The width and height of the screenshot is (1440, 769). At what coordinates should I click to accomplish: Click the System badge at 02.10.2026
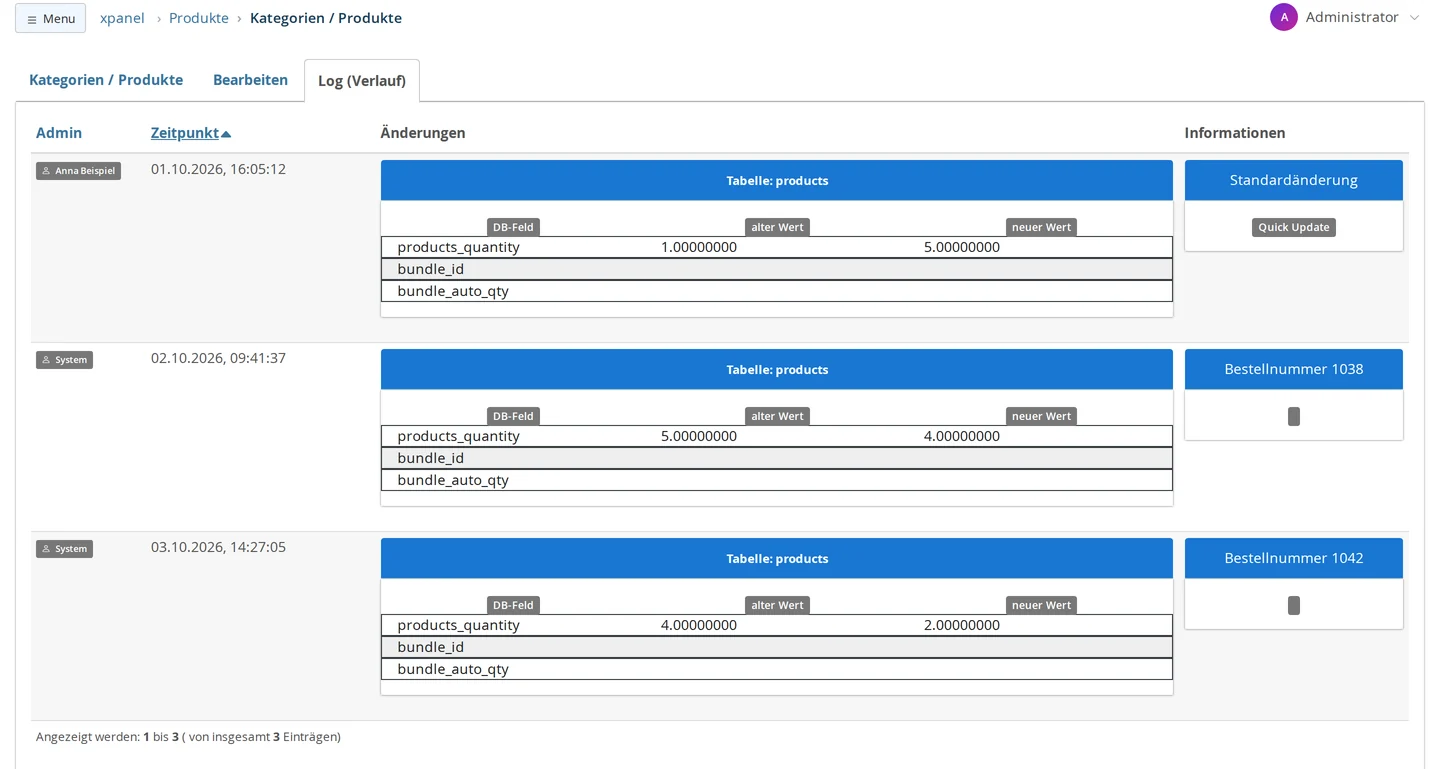[64, 360]
